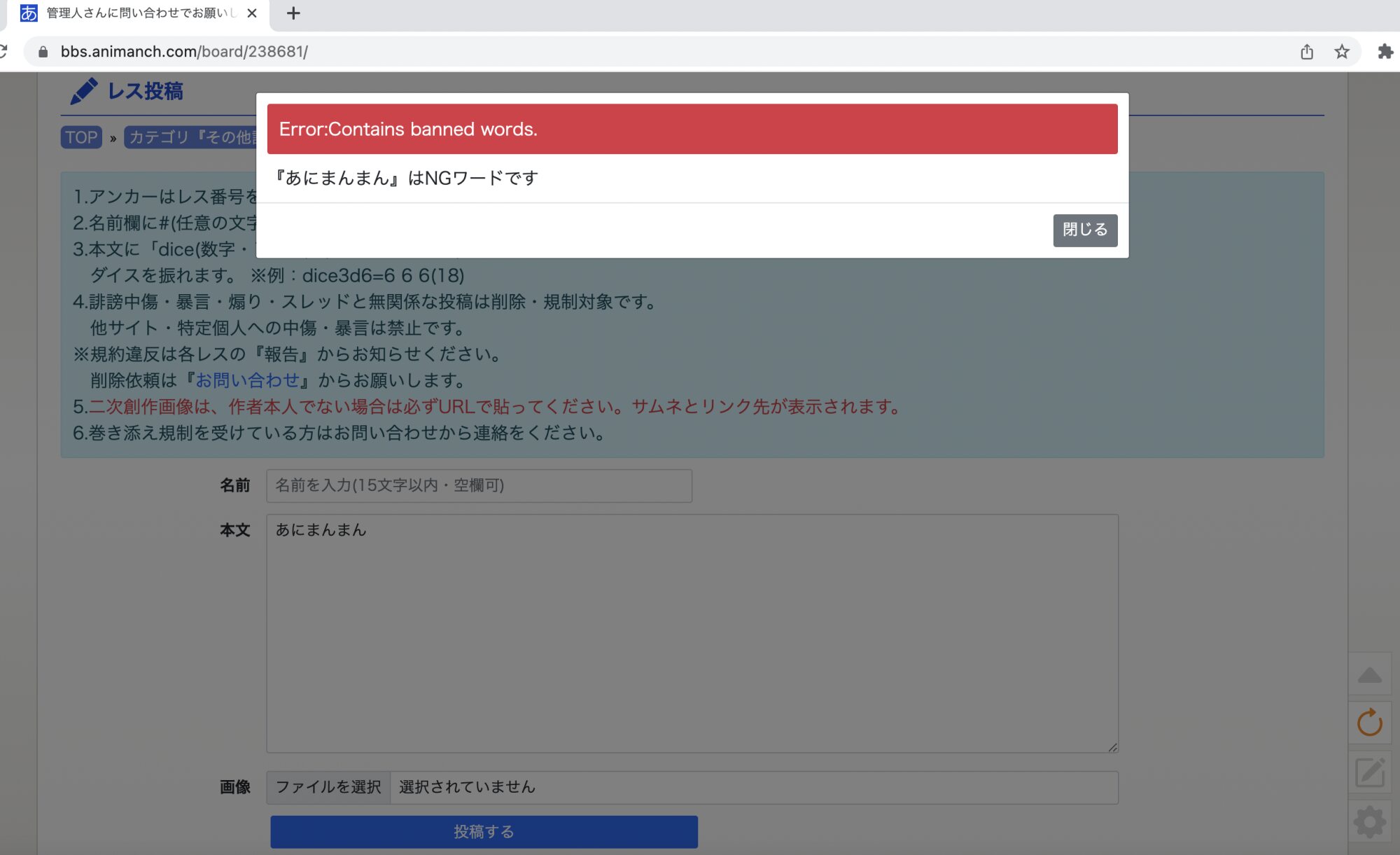
Task: Open the settings gear icon
Action: [x=1369, y=821]
